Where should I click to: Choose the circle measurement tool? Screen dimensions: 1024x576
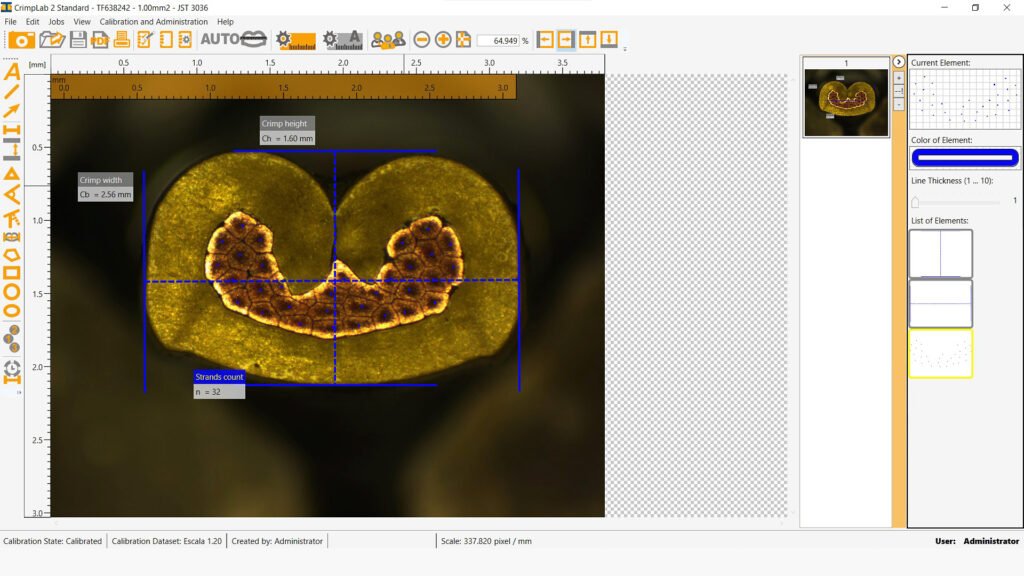pyautogui.click(x=12, y=291)
